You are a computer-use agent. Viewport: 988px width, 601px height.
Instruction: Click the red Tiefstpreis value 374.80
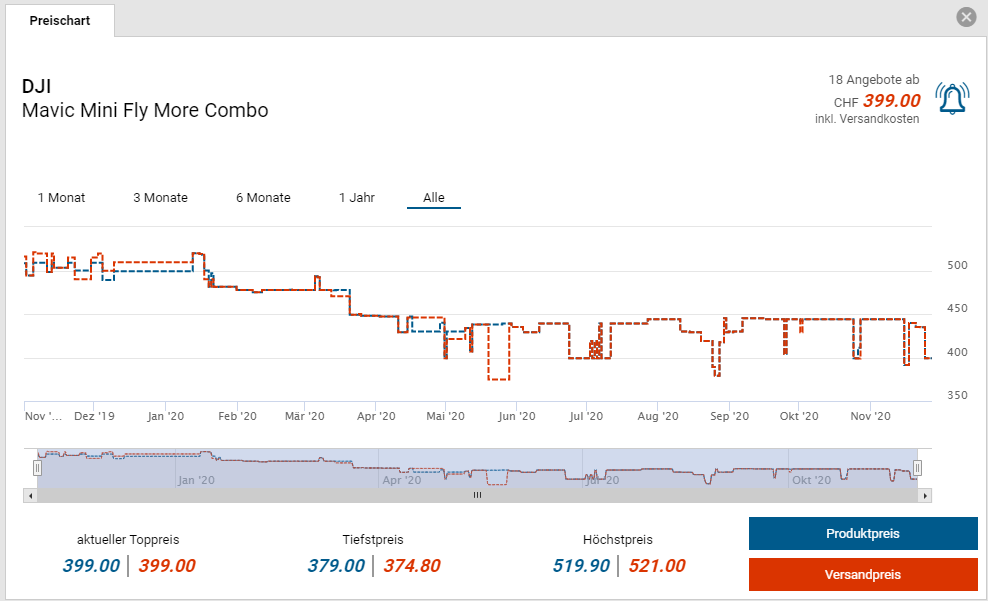(412, 566)
